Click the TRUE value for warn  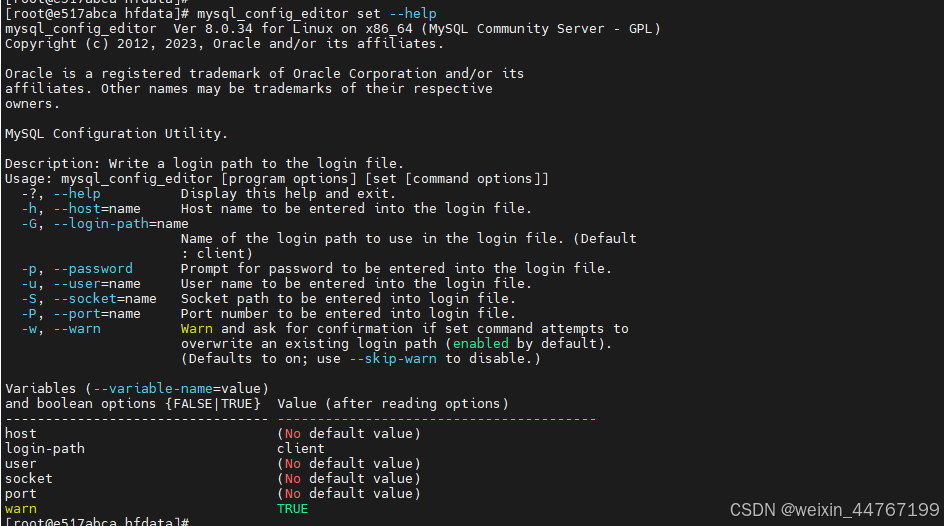pyautogui.click(x=293, y=509)
